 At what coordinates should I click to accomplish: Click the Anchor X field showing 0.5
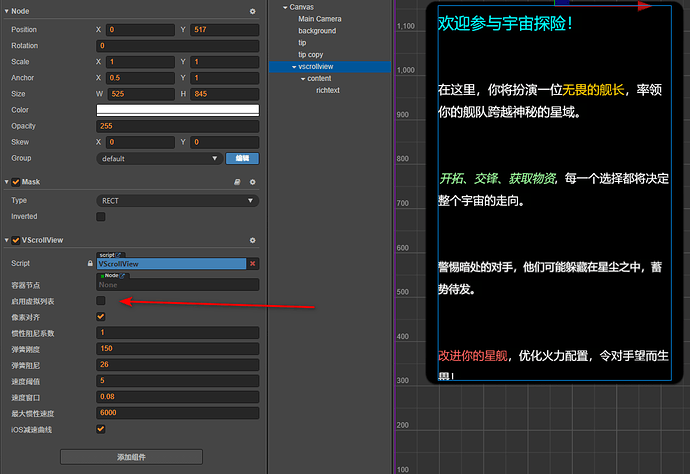[140, 78]
